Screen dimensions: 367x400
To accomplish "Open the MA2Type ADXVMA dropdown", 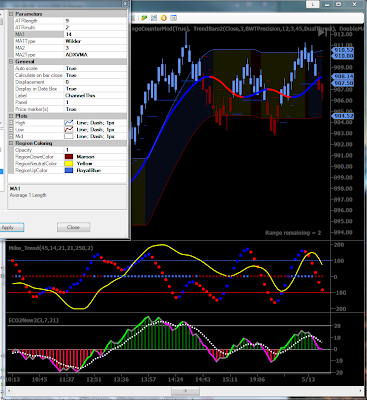I will [x=95, y=55].
